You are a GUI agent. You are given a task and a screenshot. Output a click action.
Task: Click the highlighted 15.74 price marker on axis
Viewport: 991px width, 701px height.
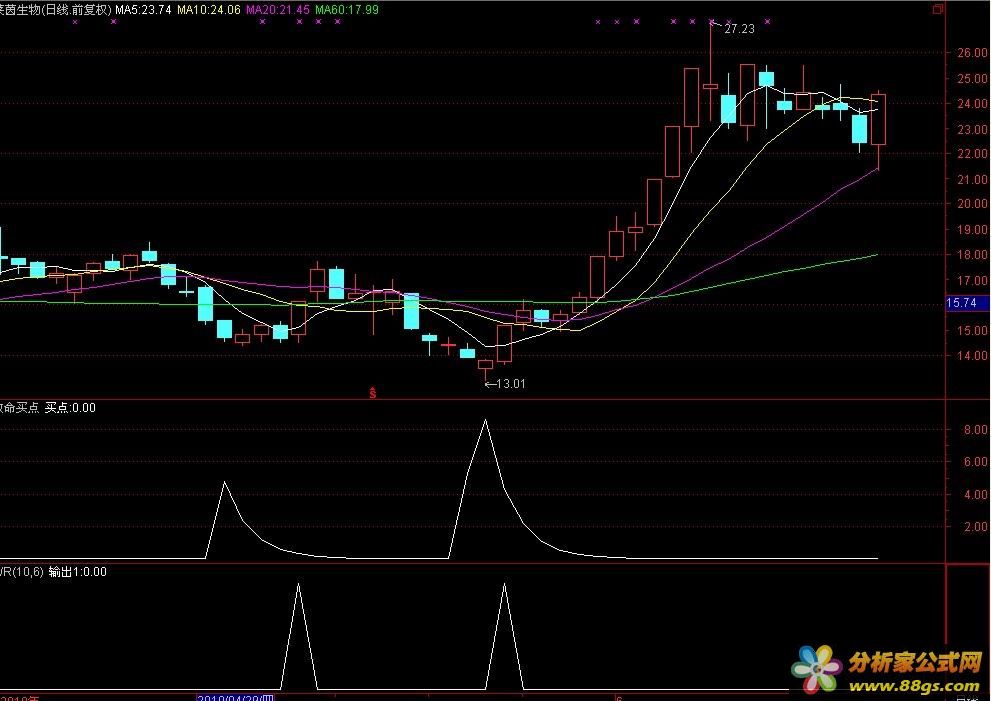(966, 303)
